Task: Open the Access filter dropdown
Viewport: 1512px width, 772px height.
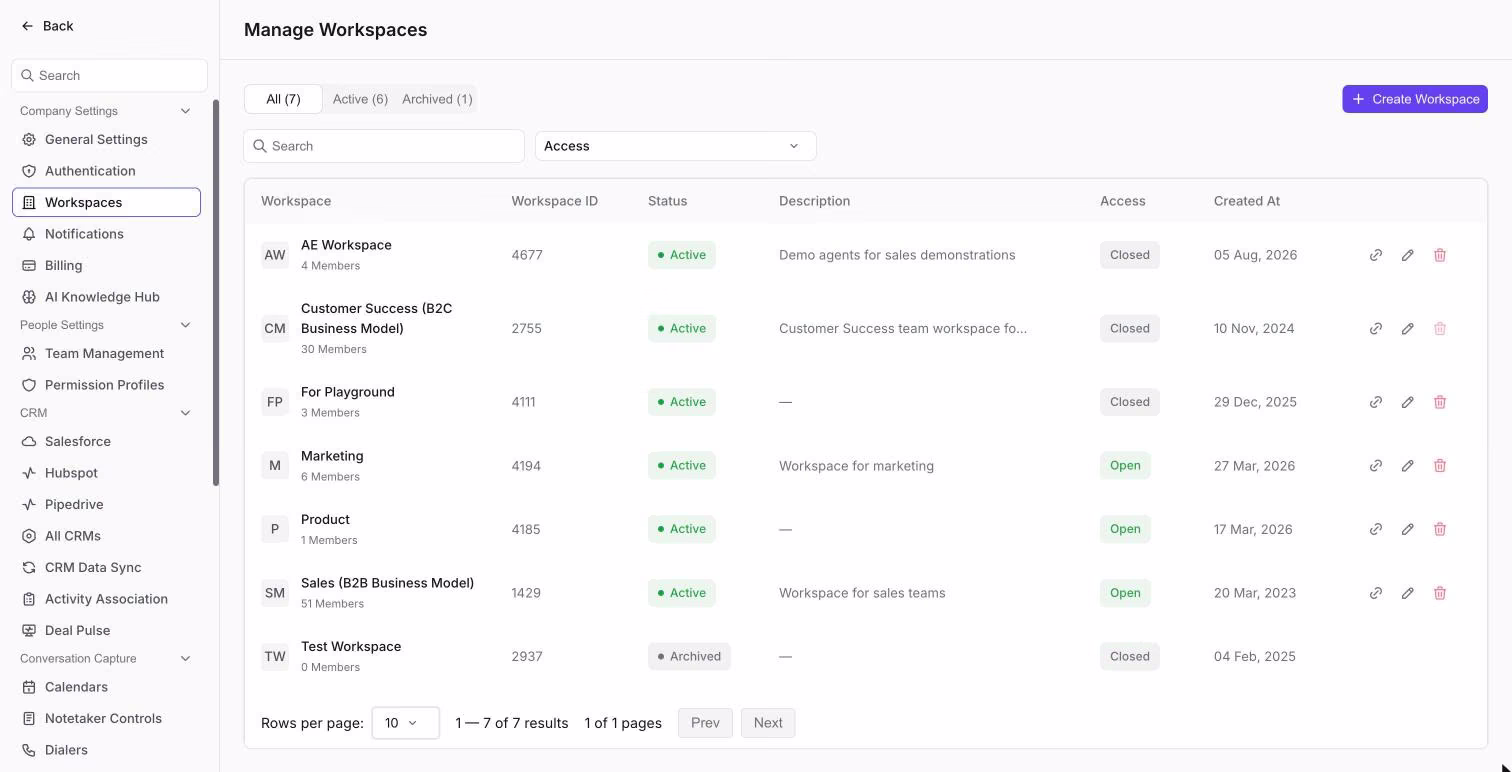Action: (676, 146)
